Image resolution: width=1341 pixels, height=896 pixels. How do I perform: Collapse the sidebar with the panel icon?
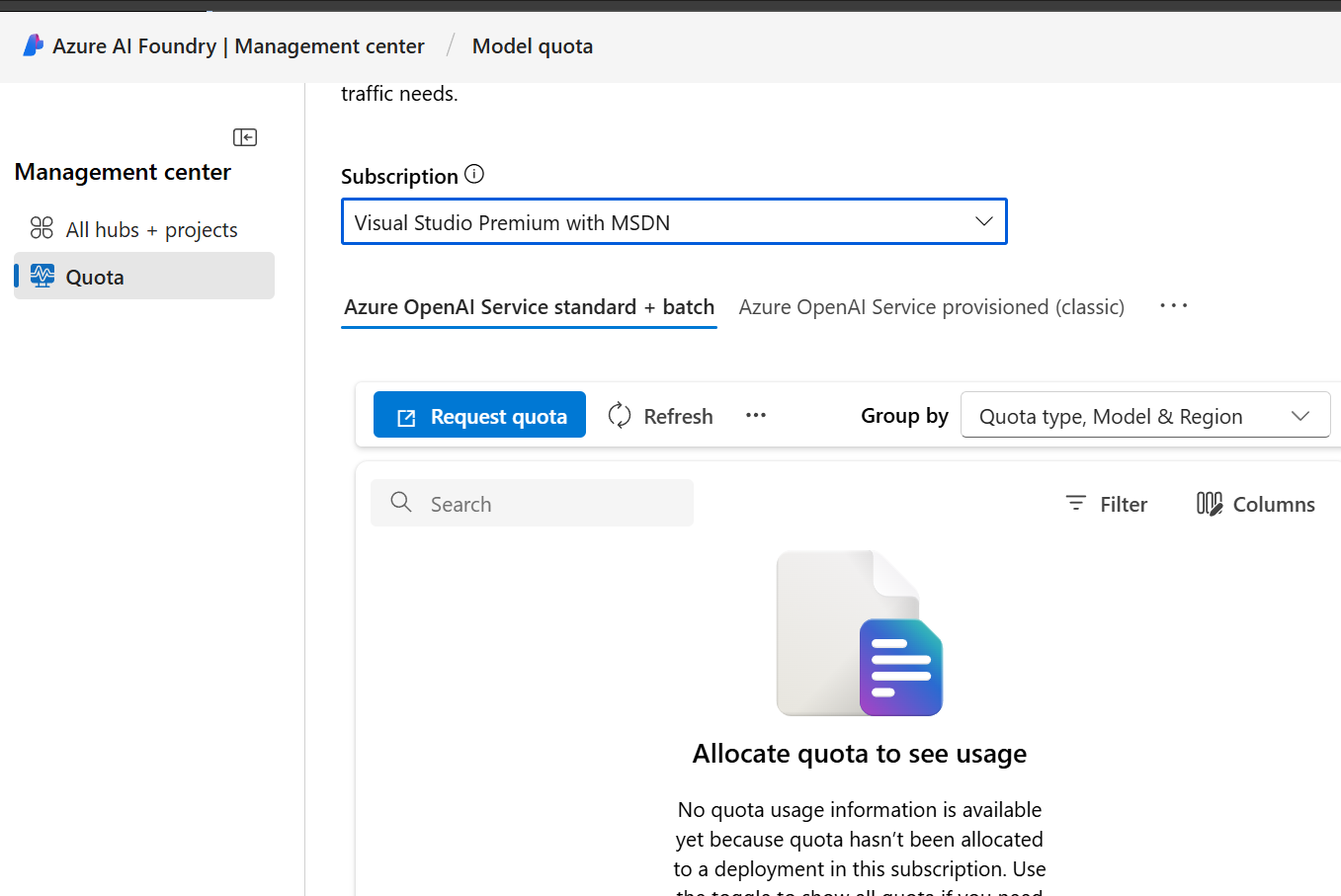[245, 137]
